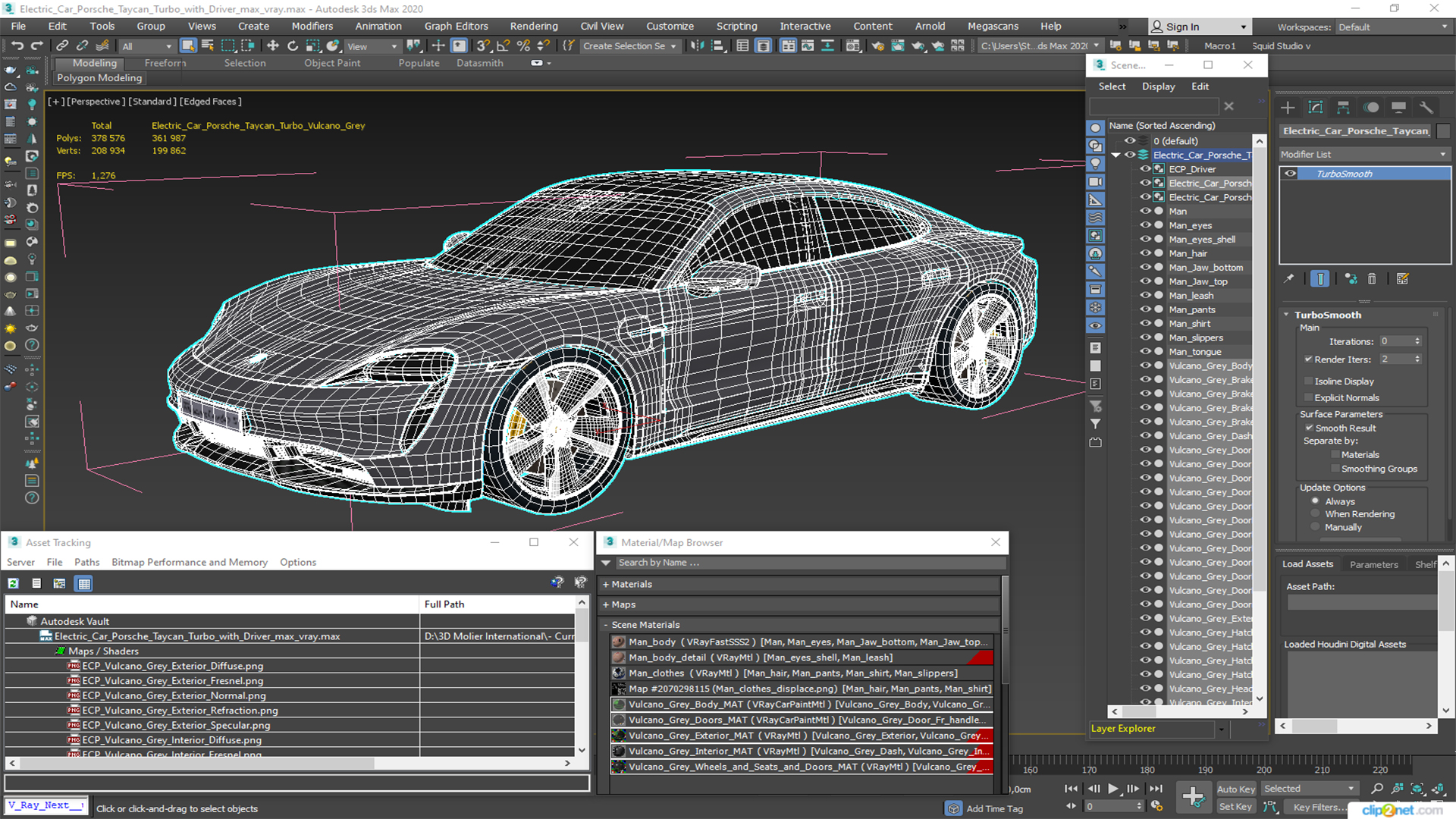Image resolution: width=1456 pixels, height=819 pixels.
Task: Hide the ECP_Driver object eye
Action: pyautogui.click(x=1145, y=169)
